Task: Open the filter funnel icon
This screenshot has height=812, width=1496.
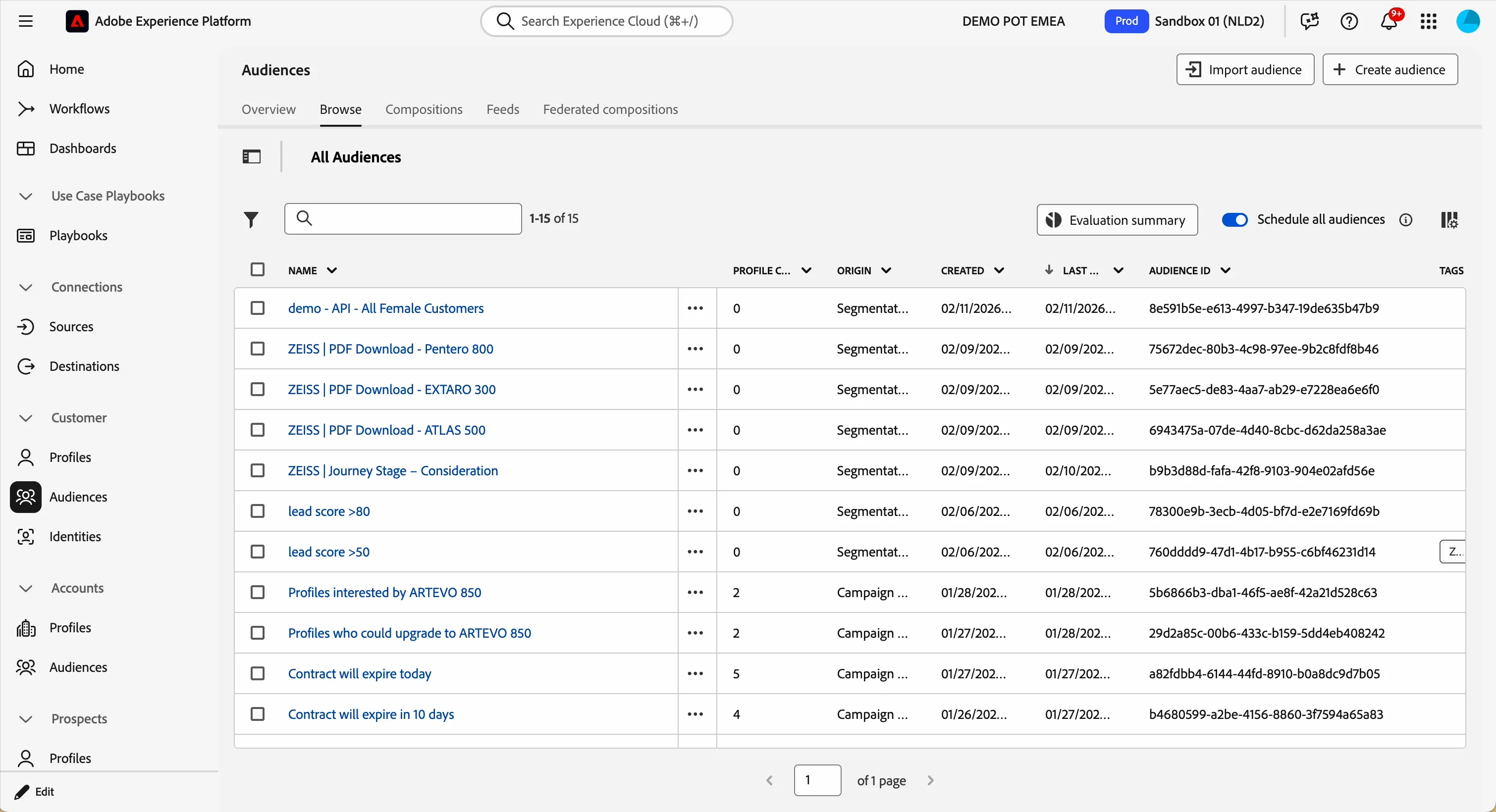Action: (251, 219)
